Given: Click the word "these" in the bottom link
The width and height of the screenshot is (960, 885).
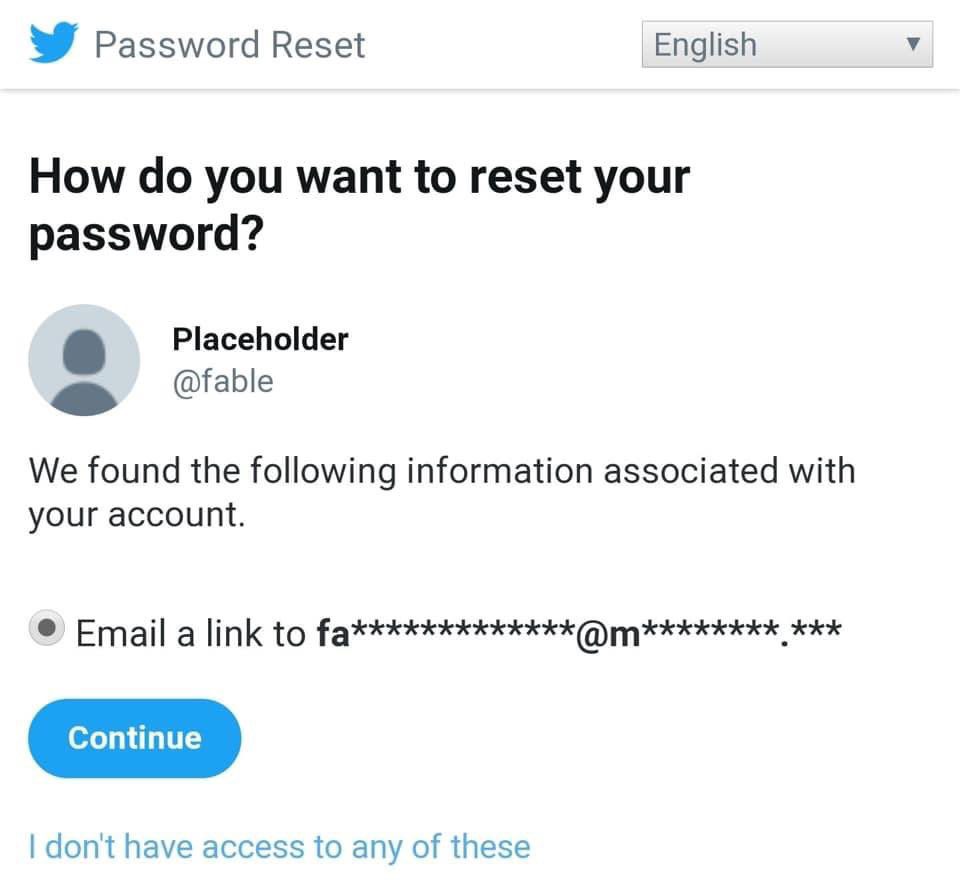Looking at the screenshot, I should coord(490,847).
